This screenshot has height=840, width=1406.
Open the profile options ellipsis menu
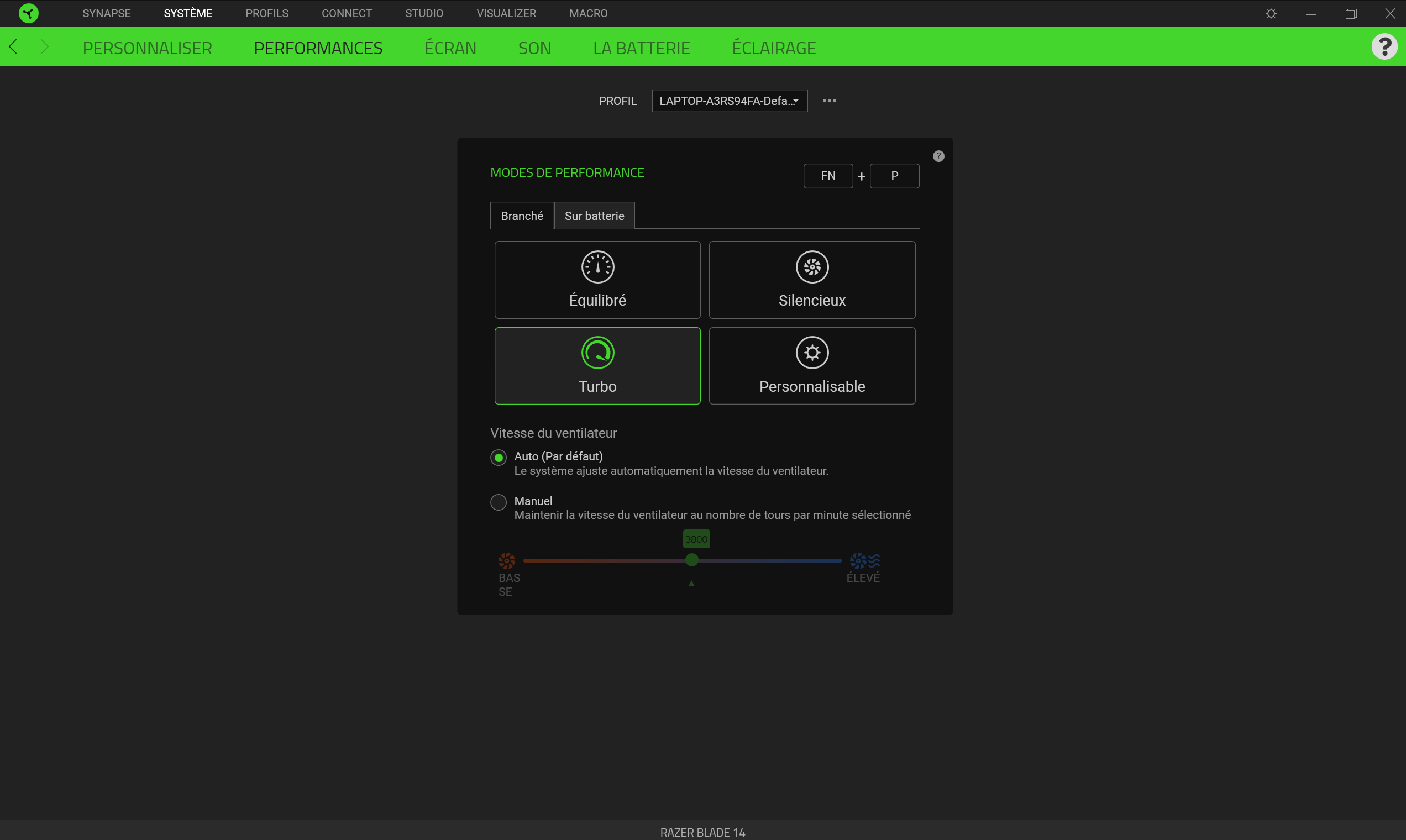pyautogui.click(x=829, y=101)
